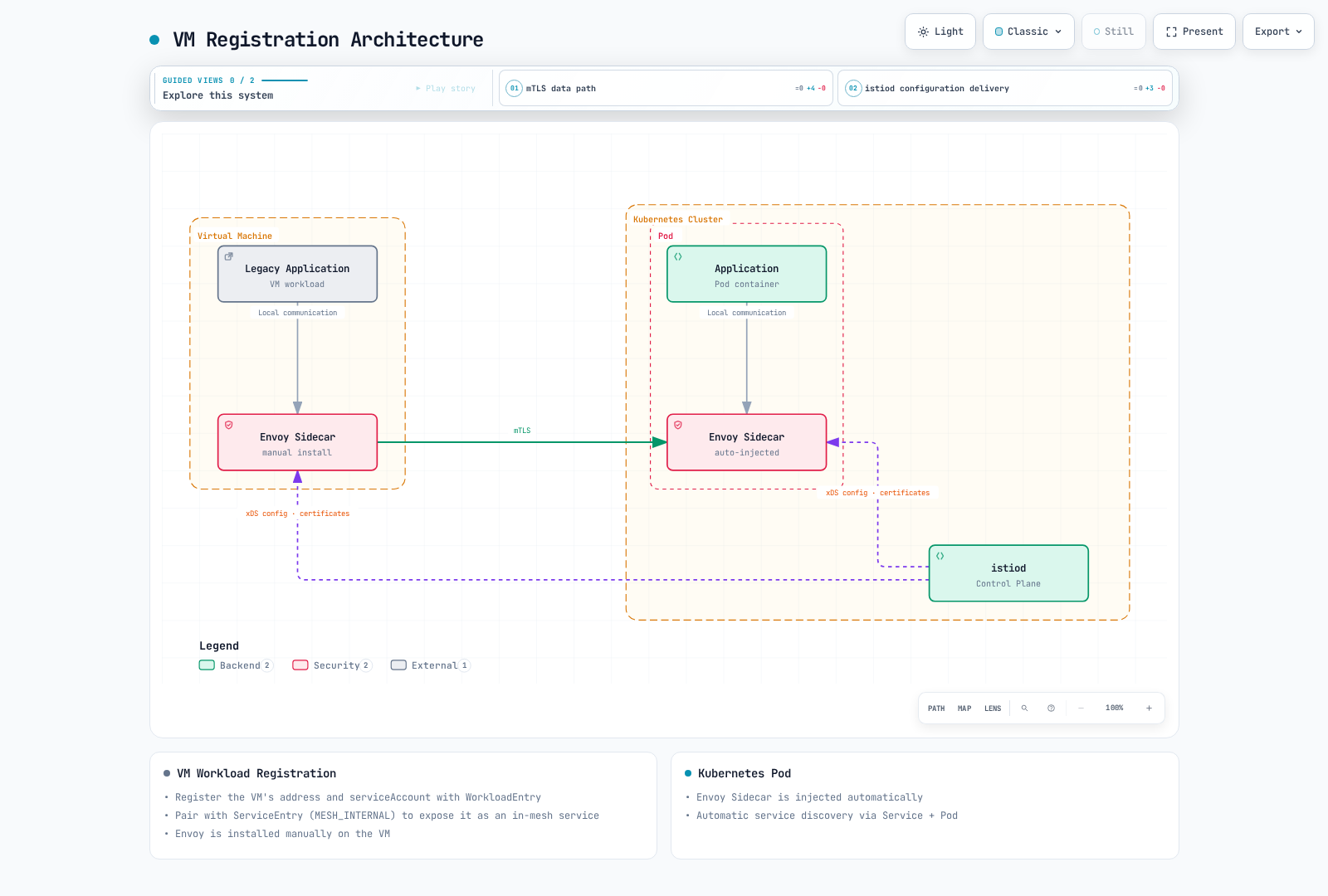Click the code icon on istiod node
The height and width of the screenshot is (896, 1328).
coord(940,556)
